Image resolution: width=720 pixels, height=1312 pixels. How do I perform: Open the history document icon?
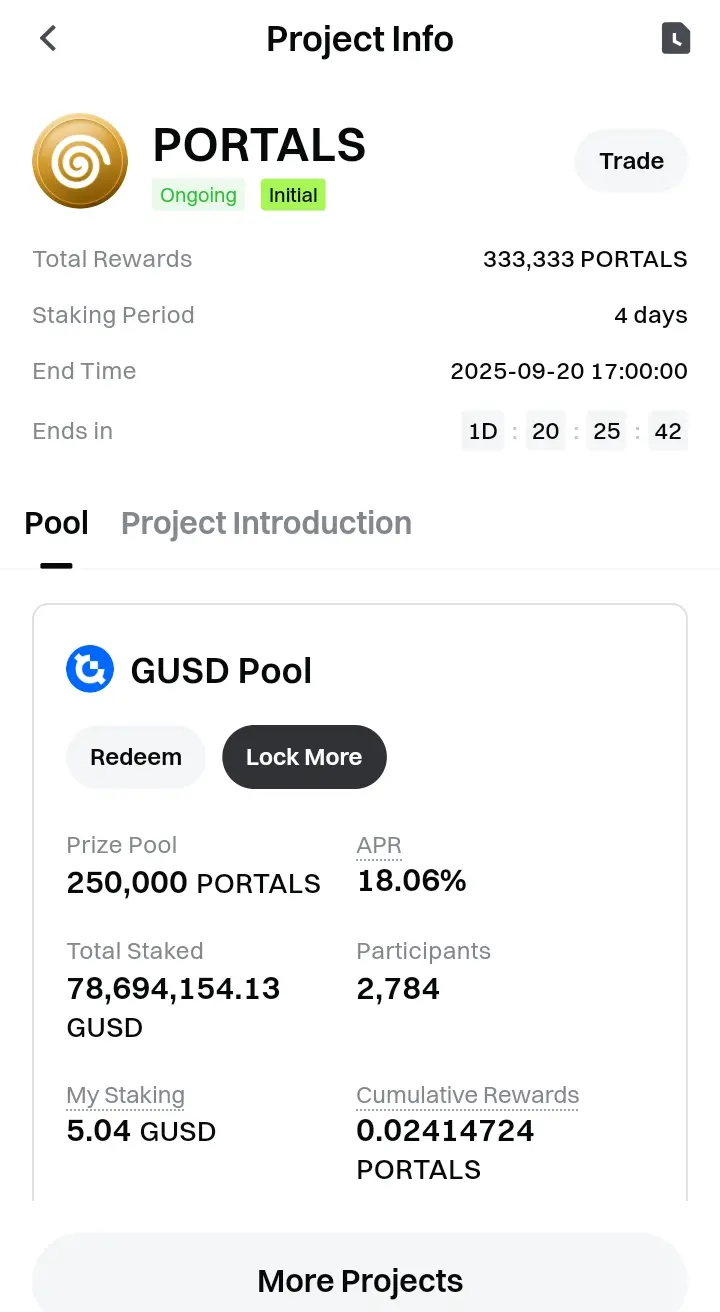[676, 39]
